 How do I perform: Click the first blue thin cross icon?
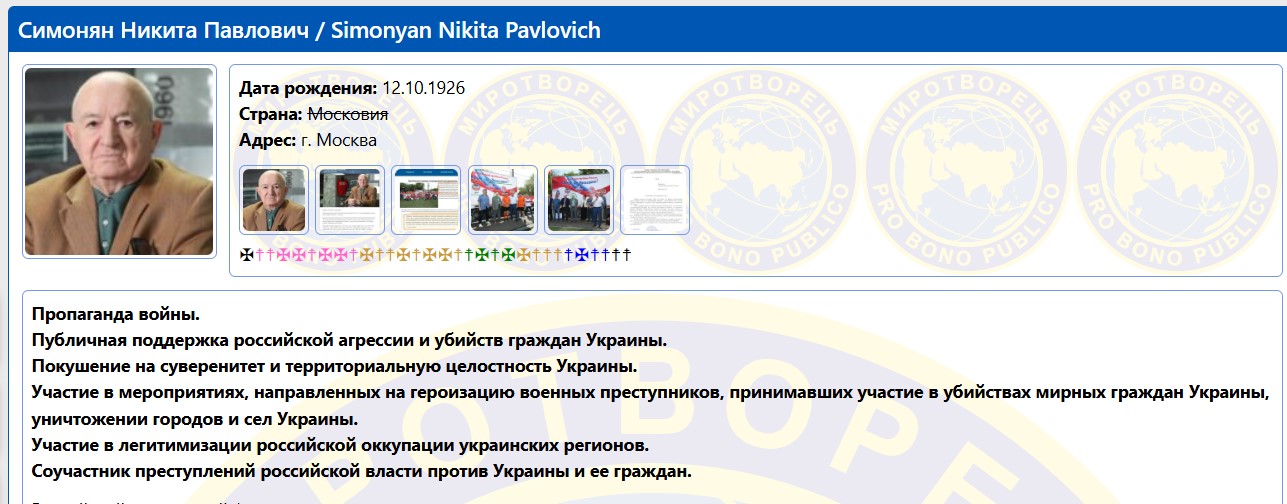point(569,255)
